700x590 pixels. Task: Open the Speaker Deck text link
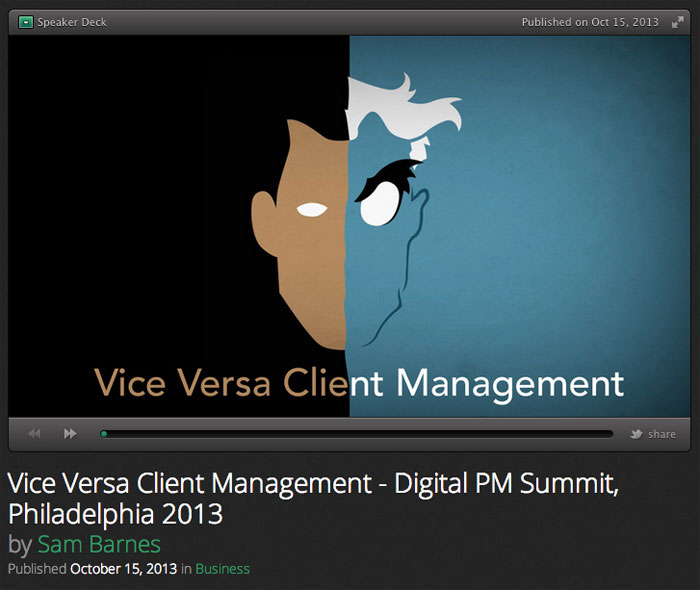click(72, 22)
